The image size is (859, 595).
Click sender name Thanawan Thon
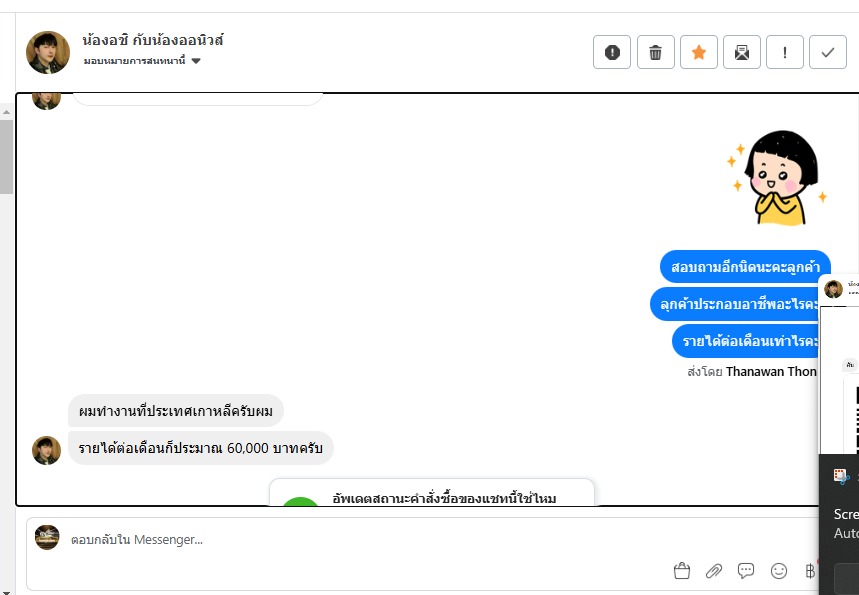pos(771,371)
